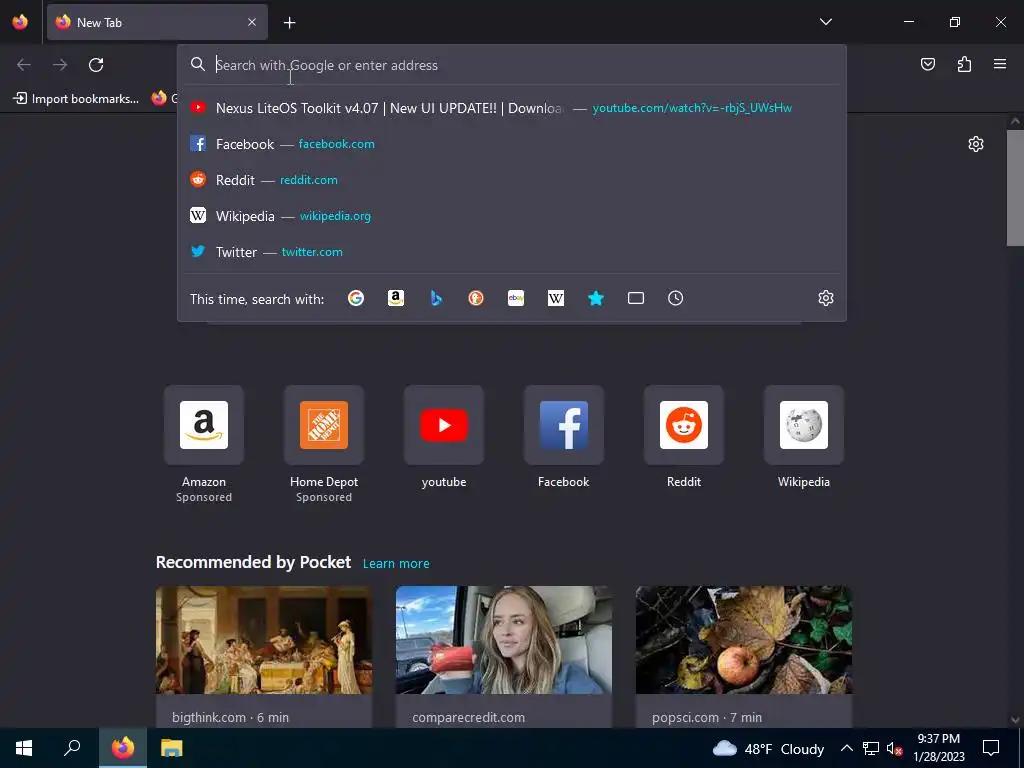
Task: Expand the List all tabs arrow
Action: pyautogui.click(x=825, y=22)
